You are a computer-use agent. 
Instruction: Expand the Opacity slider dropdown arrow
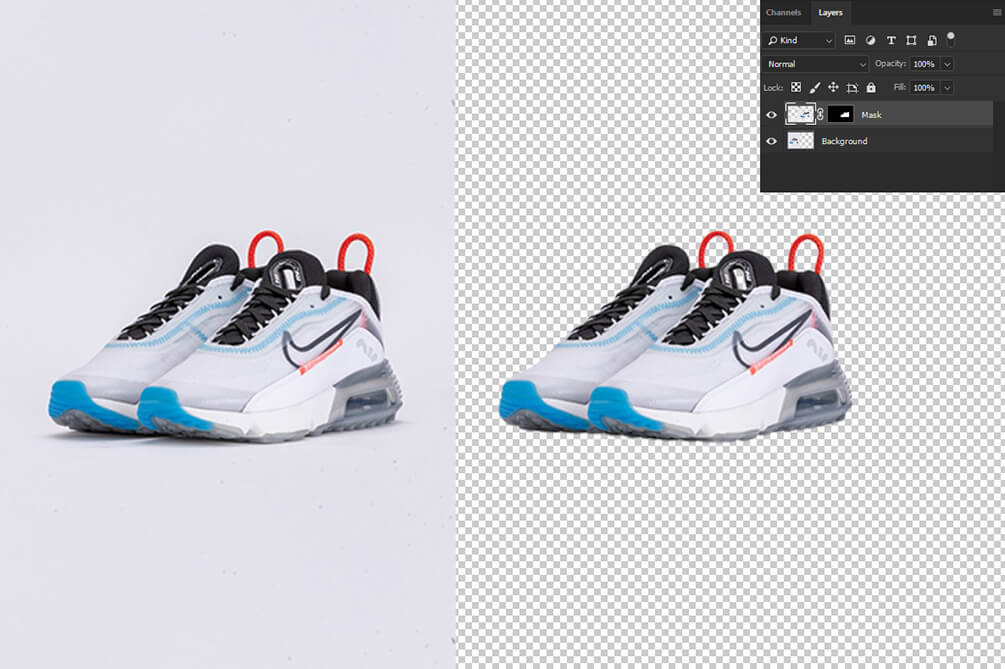click(947, 64)
